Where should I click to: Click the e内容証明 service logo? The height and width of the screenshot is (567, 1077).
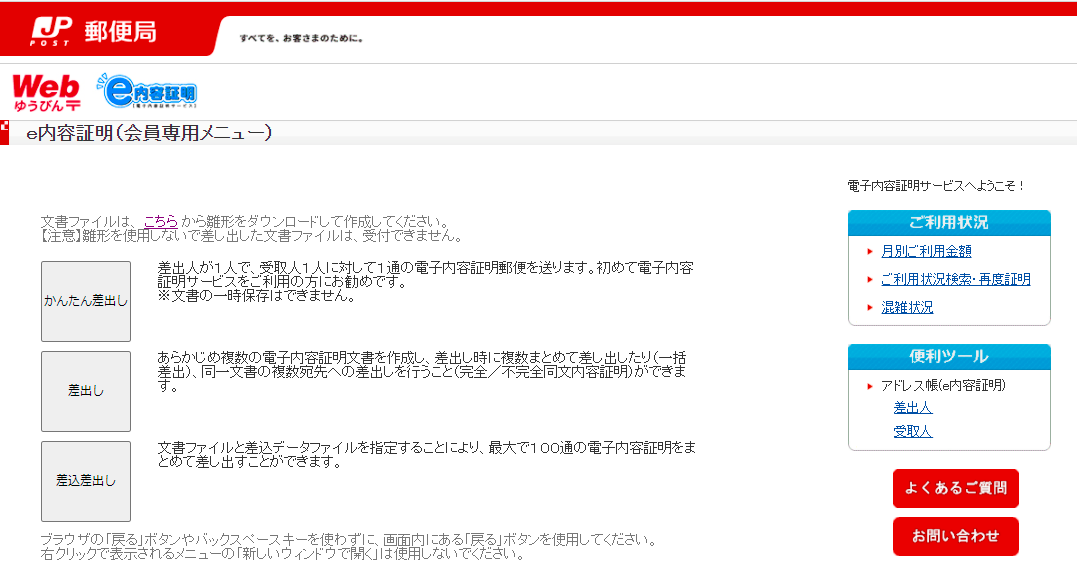tap(148, 92)
